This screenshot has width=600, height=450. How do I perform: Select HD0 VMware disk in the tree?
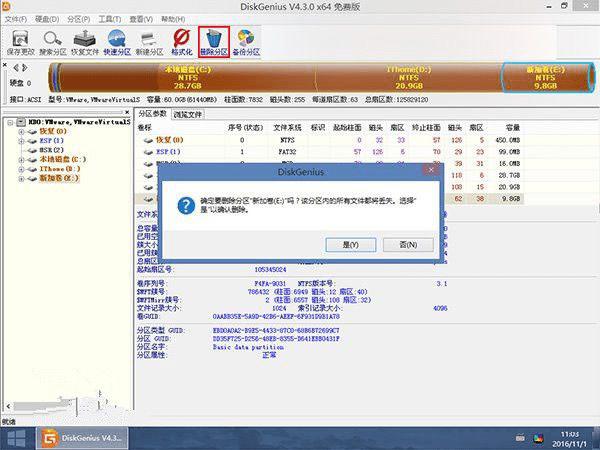pos(80,122)
